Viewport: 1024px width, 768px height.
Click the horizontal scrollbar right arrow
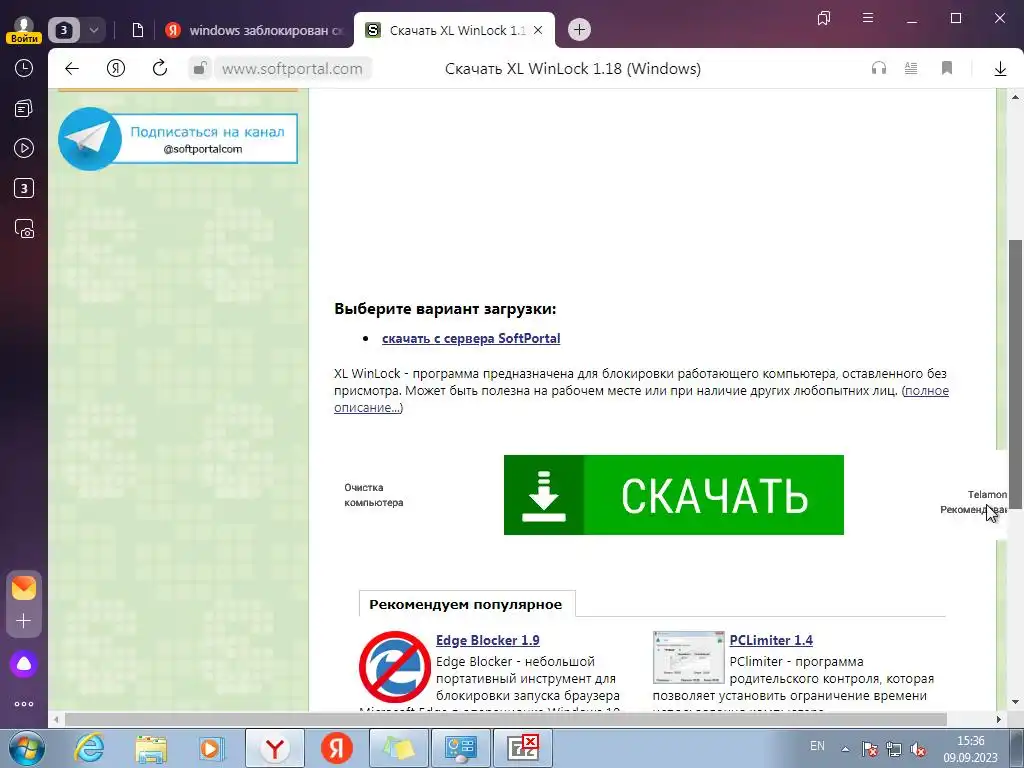999,720
